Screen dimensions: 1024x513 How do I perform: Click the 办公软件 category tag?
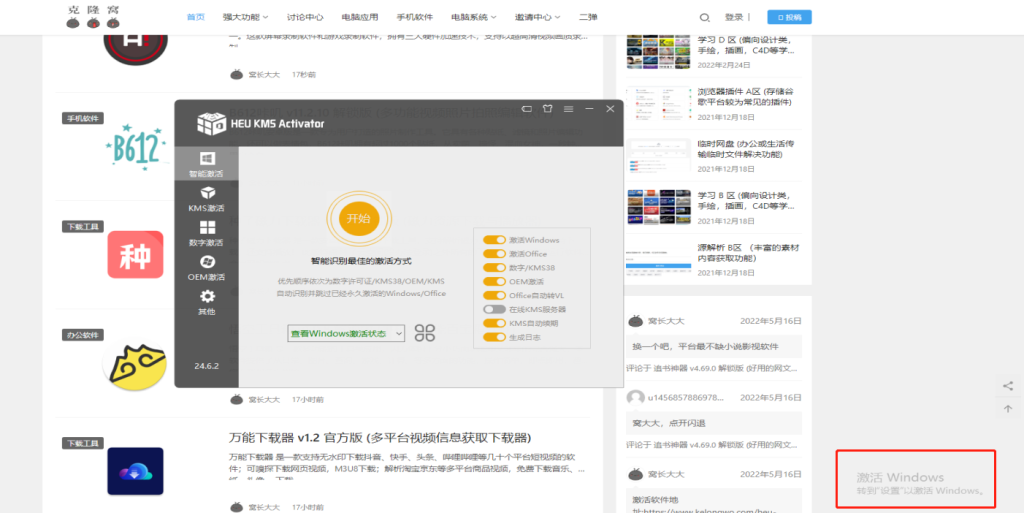(x=83, y=335)
